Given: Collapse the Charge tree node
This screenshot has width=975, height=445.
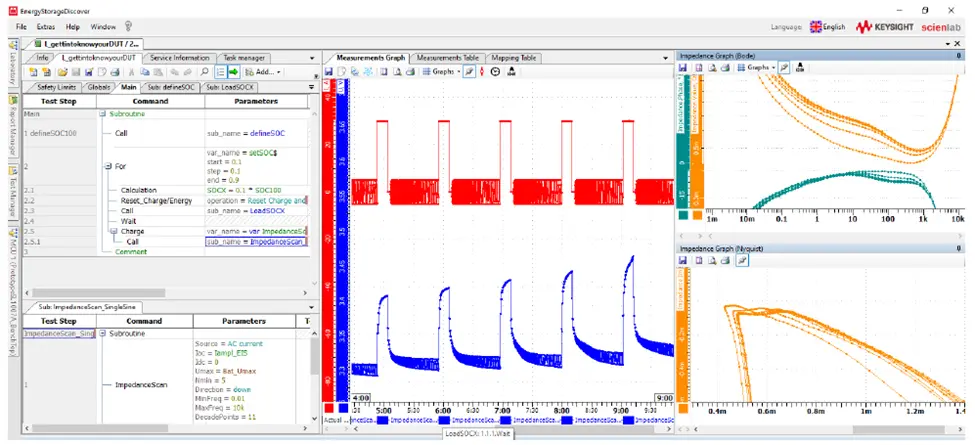Looking at the screenshot, I should tap(114, 231).
